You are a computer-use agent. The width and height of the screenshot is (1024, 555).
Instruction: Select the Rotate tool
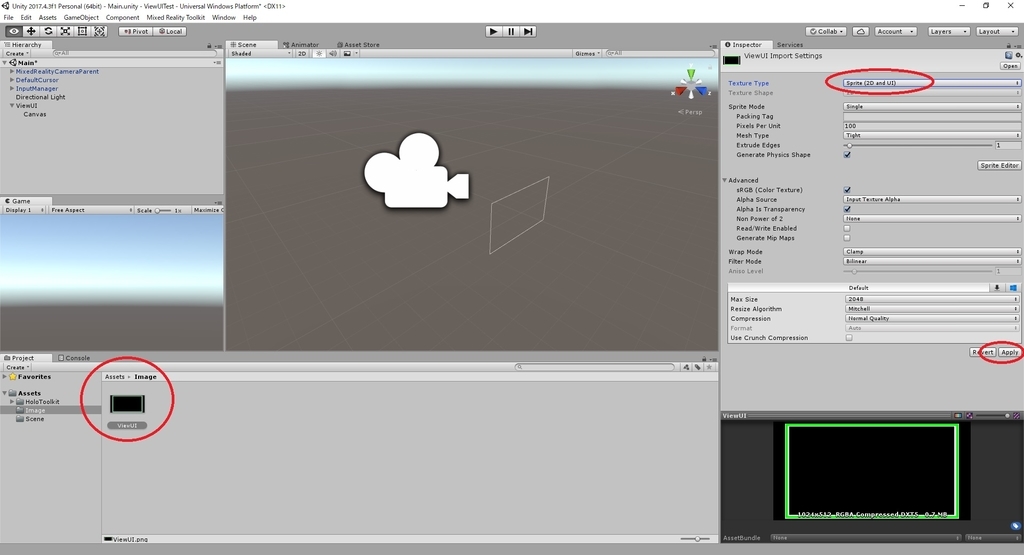(x=48, y=31)
